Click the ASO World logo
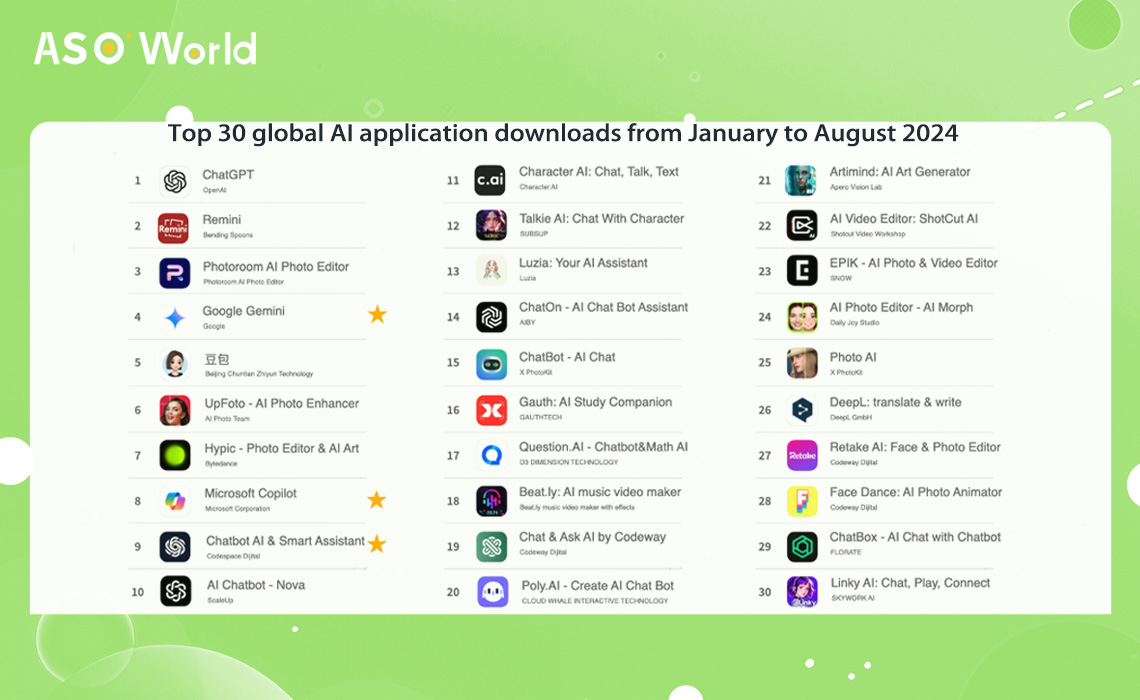This screenshot has height=700, width=1140. tap(145, 48)
